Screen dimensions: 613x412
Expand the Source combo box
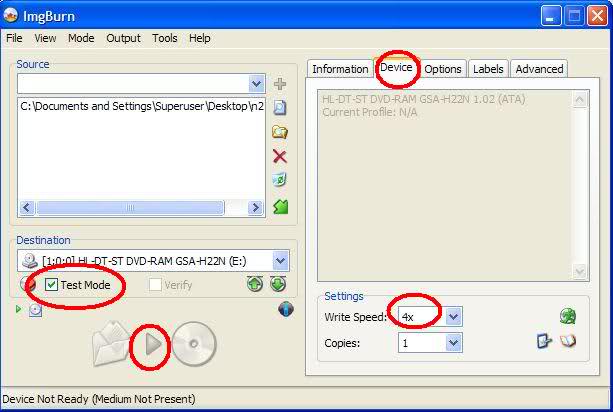(256, 84)
